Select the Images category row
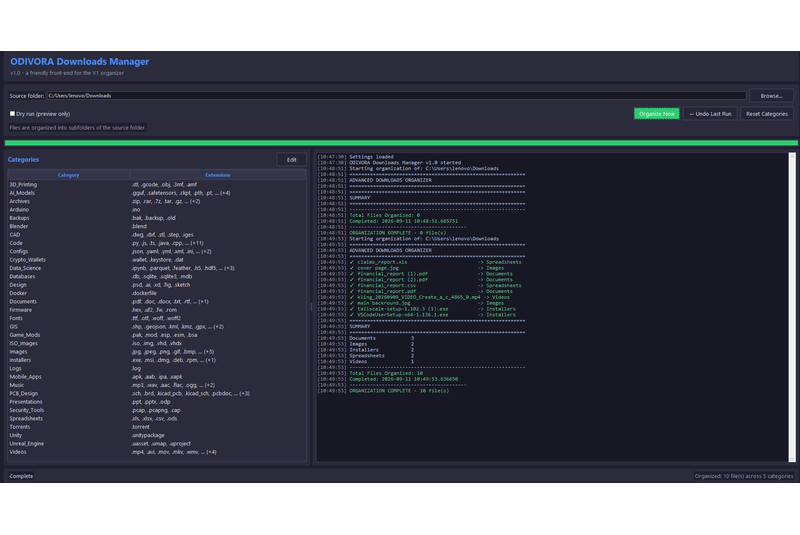 157,352
